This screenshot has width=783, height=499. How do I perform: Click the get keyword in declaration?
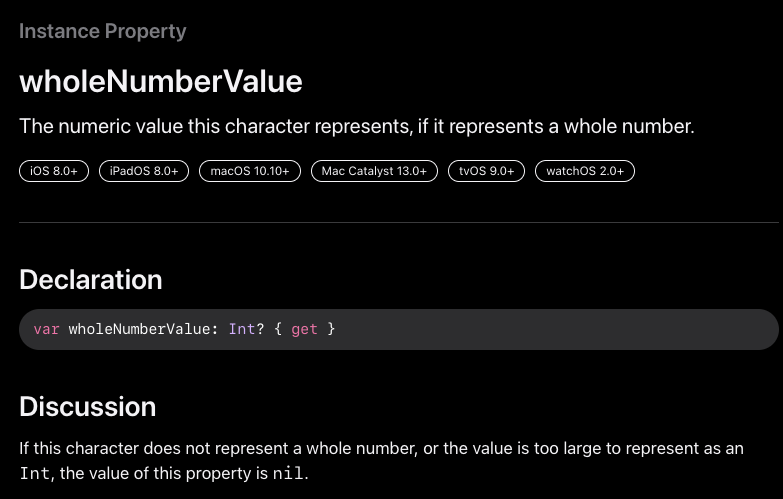point(304,330)
